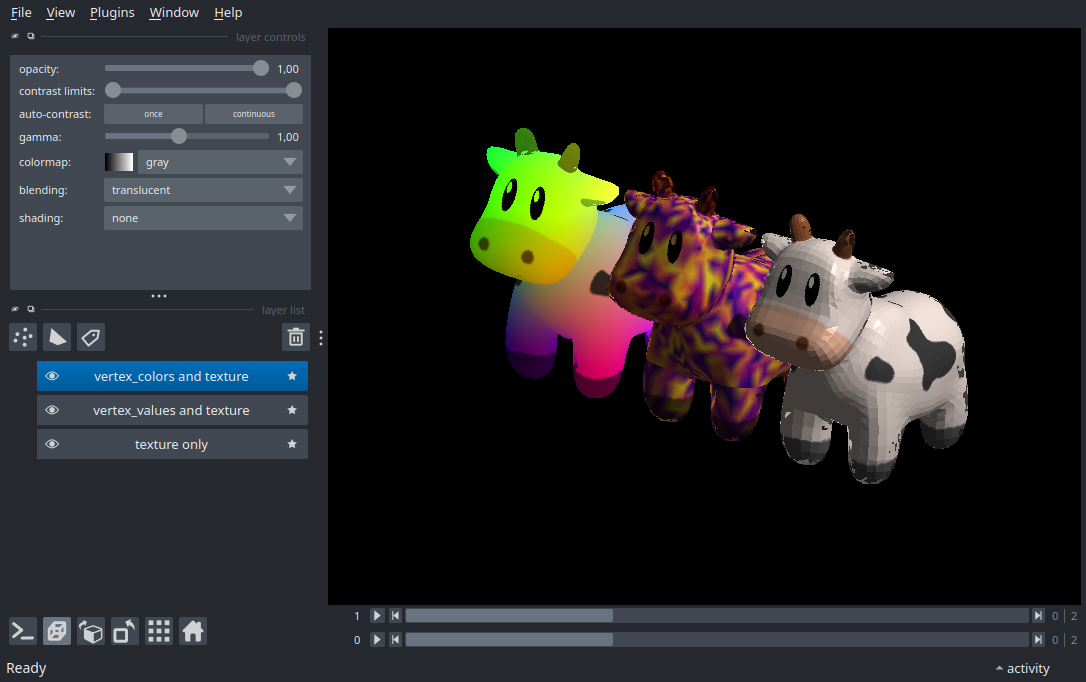Open the Window menu
The height and width of the screenshot is (682, 1086).
(174, 12)
